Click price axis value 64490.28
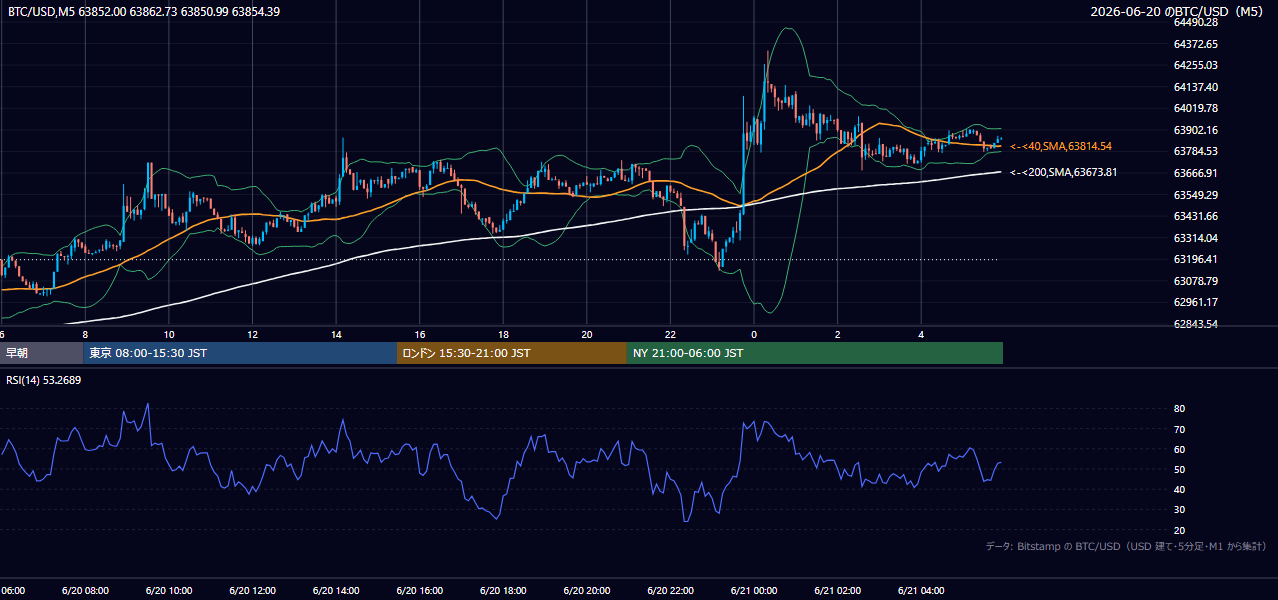 tap(1196, 22)
